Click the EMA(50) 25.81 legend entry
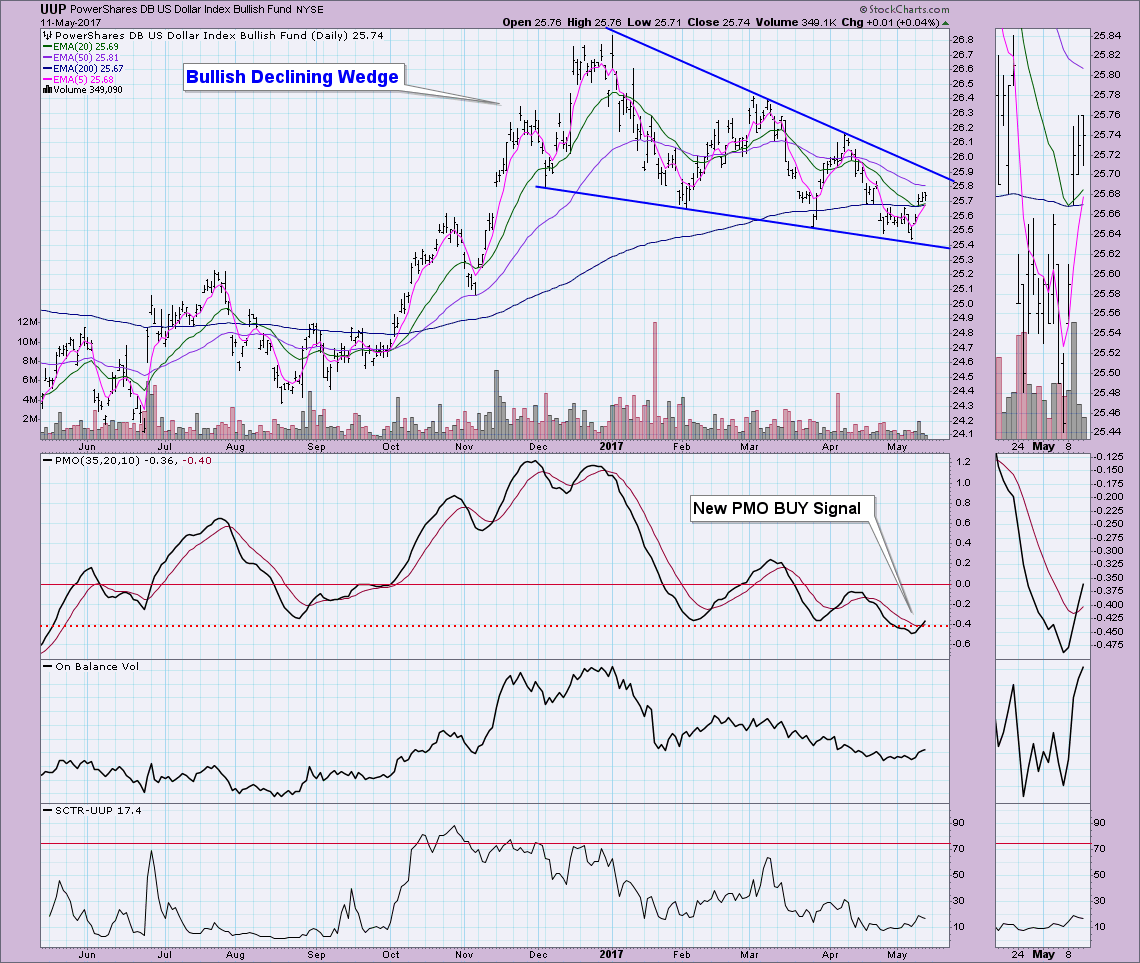Viewport: 1140px width, 963px height. pyautogui.click(x=81, y=57)
